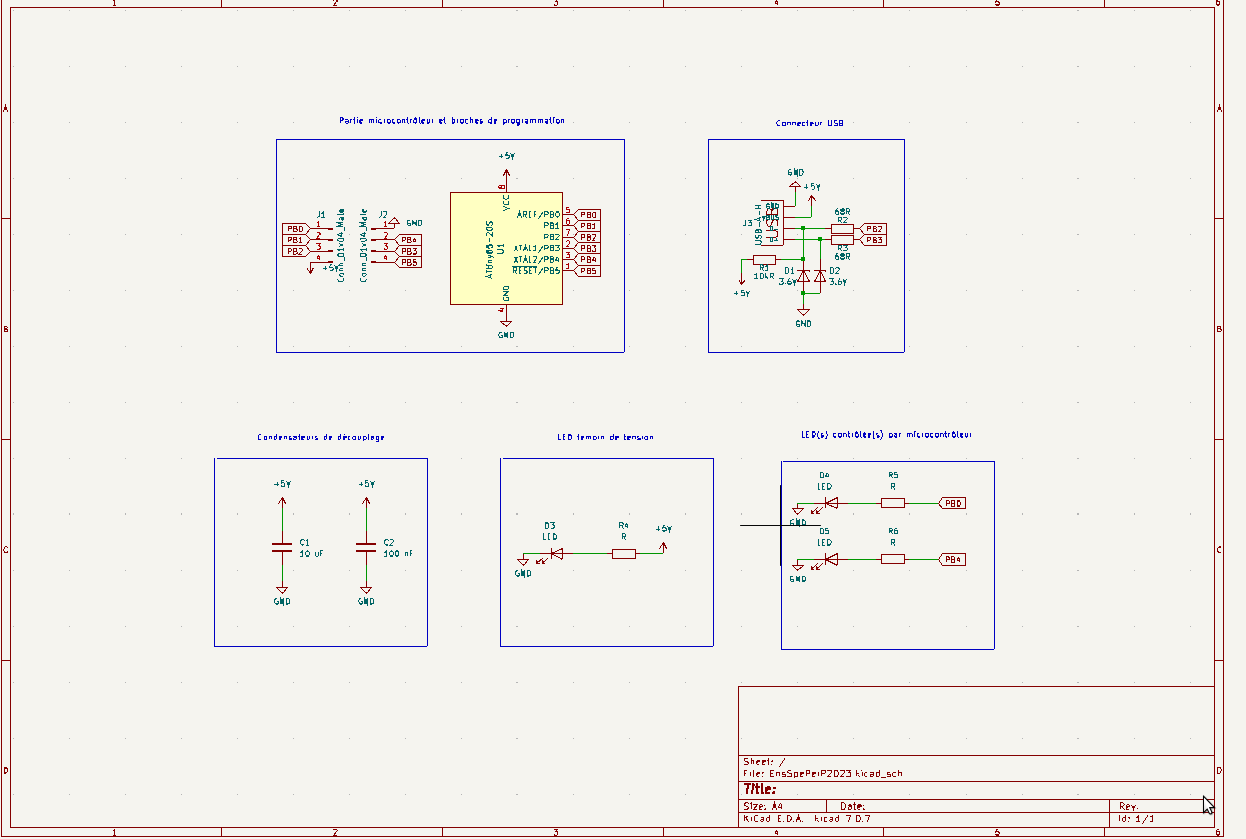
Task: Select the PB3 label next to R3
Action: click(x=873, y=240)
